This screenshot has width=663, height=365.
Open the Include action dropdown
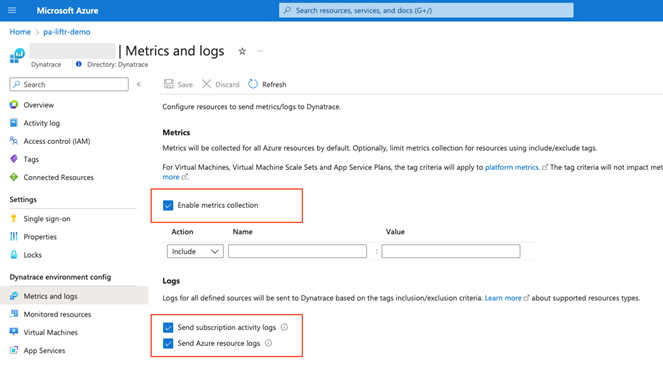coord(195,251)
